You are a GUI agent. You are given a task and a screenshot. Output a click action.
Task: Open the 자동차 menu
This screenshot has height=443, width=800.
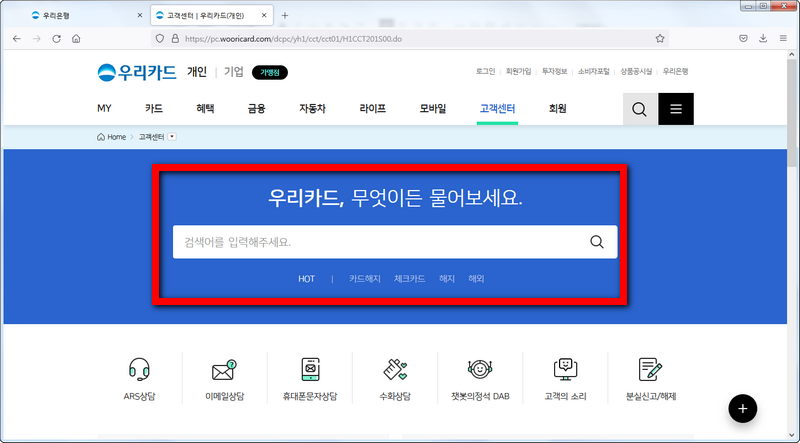[312, 108]
